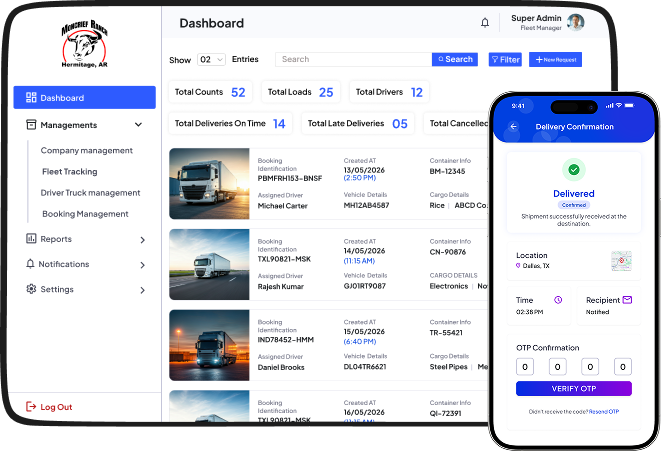Image resolution: width=662 pixels, height=451 pixels.
Task: Click the notification bell icon in header
Action: pos(485,23)
